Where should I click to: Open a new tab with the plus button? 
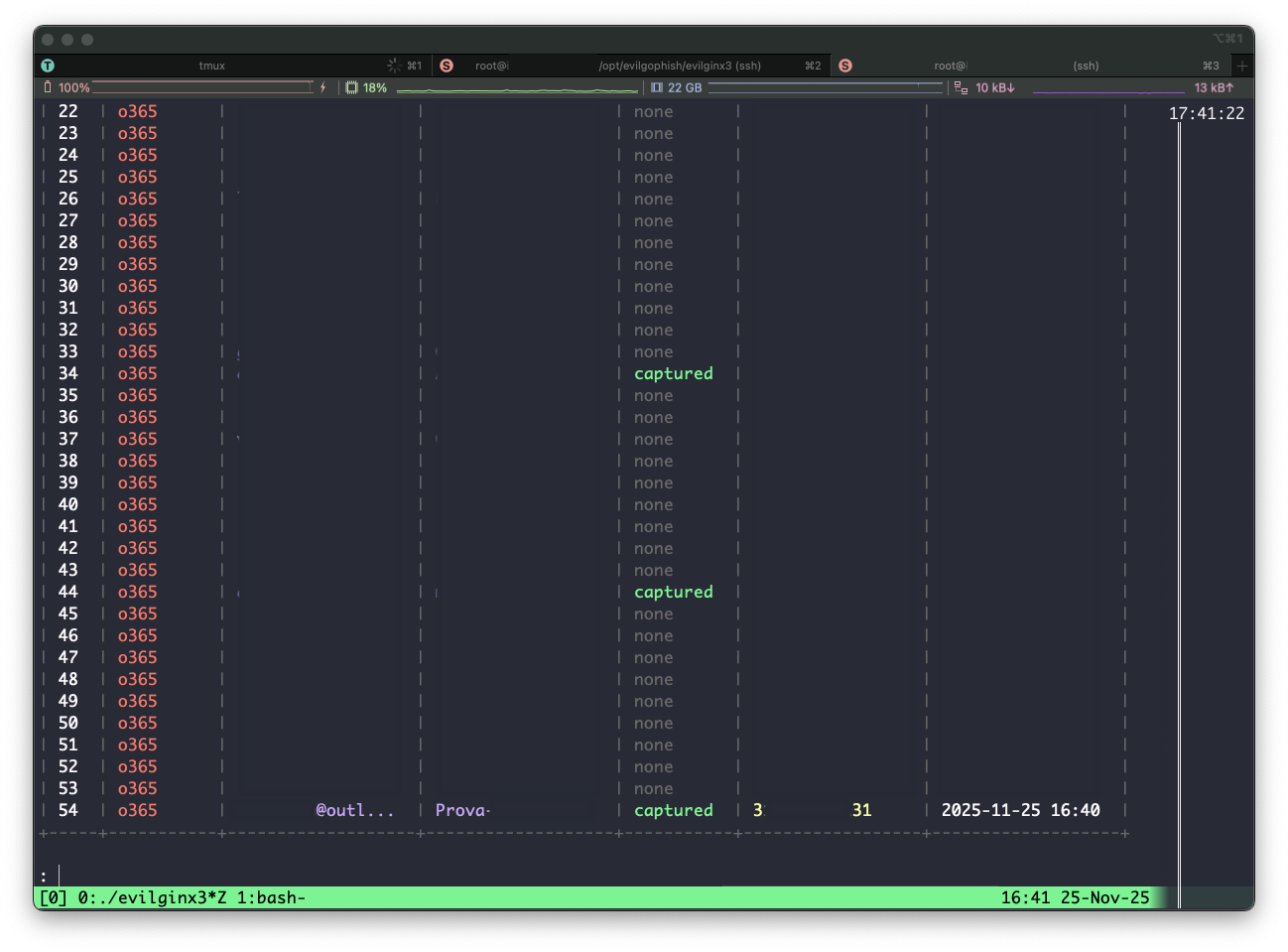pos(1241,66)
